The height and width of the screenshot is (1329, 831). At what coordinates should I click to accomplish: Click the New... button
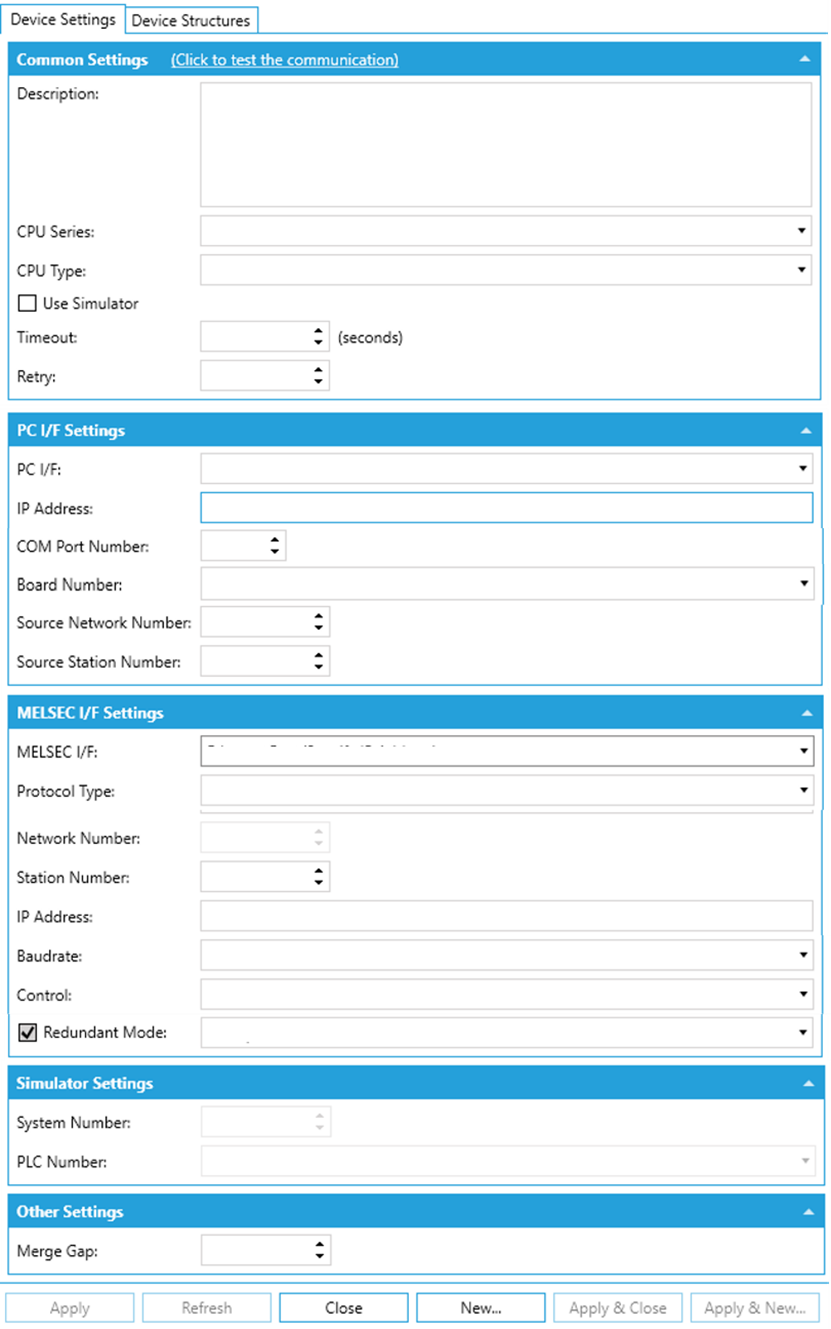pos(481,1308)
